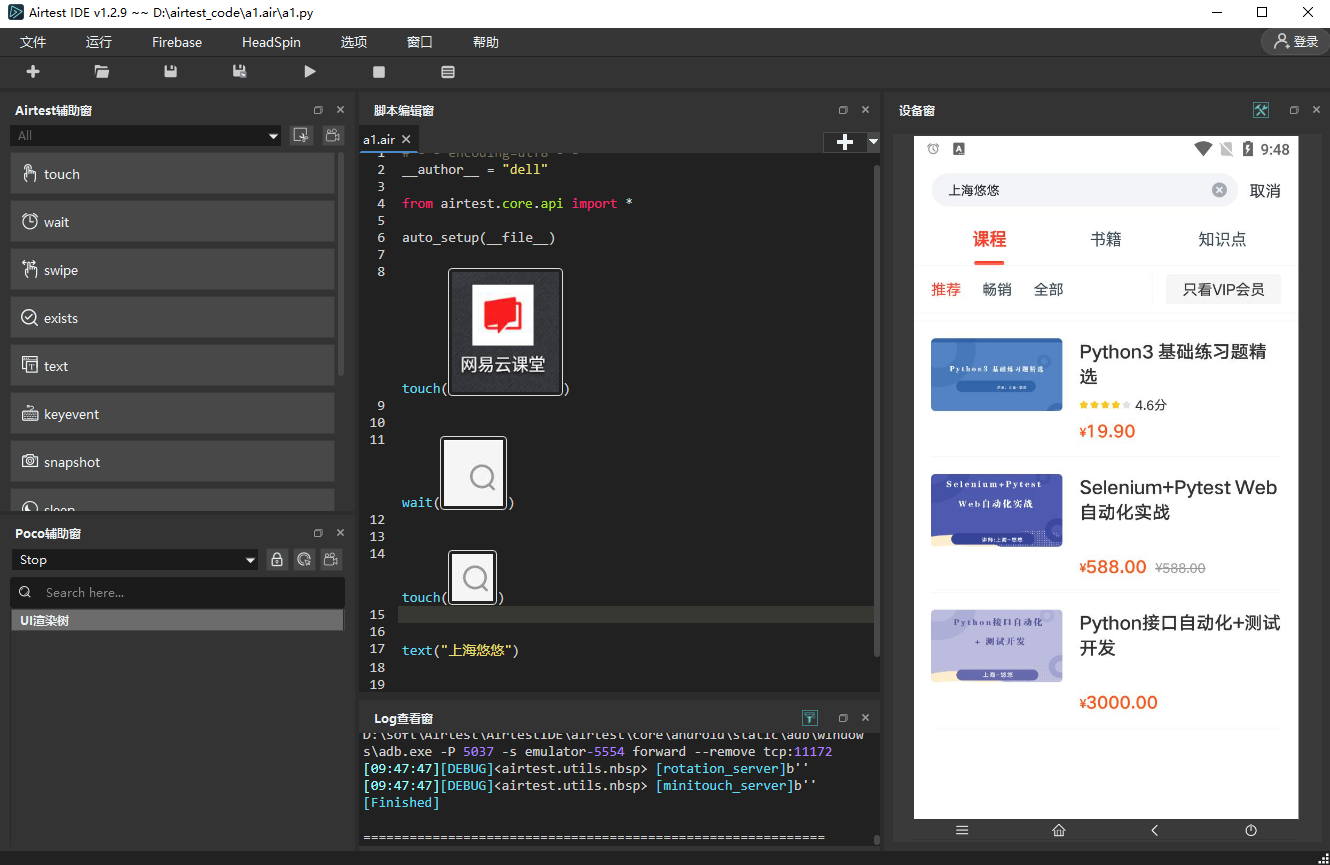Screen dimensions: 1330x865
Task: Click the 取消 button in device search
Action: (1265, 191)
